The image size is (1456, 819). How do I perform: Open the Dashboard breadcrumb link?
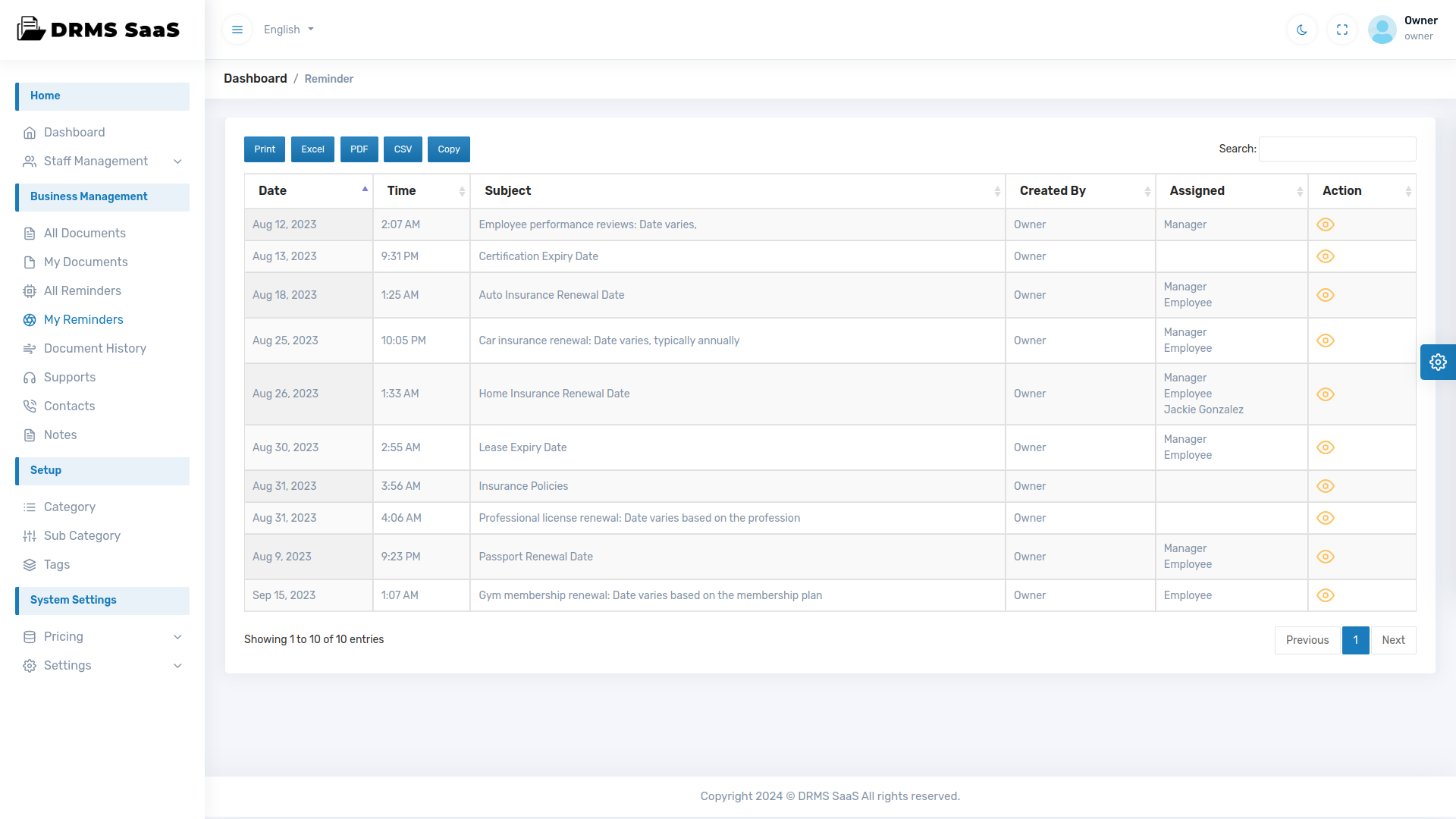pyautogui.click(x=255, y=78)
